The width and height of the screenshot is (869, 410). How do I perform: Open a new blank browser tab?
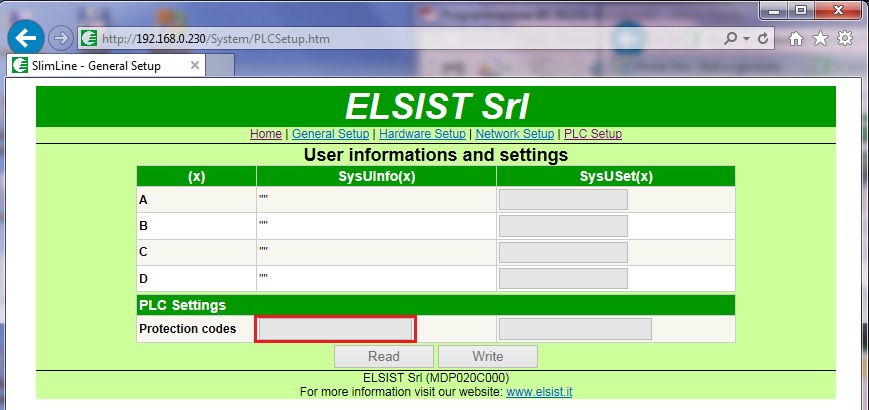coord(220,65)
